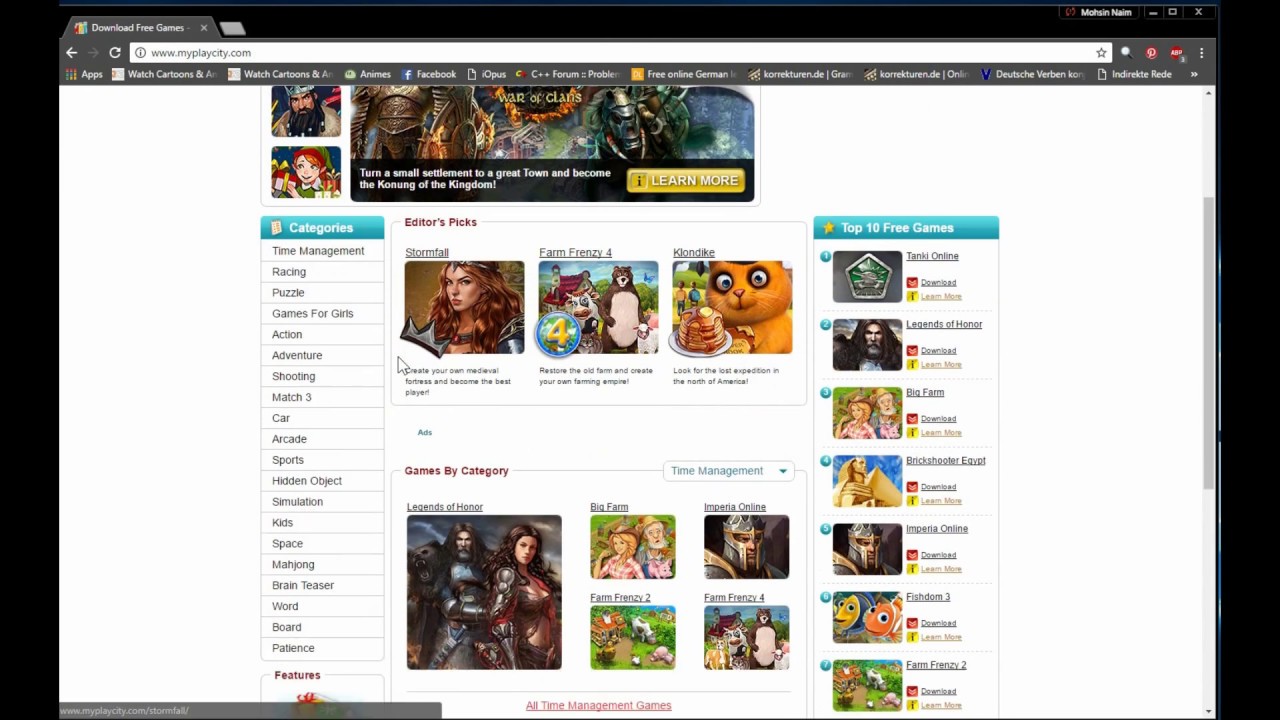Choose Time Management in Categories list
Viewport: 1280px width, 720px height.
318,251
